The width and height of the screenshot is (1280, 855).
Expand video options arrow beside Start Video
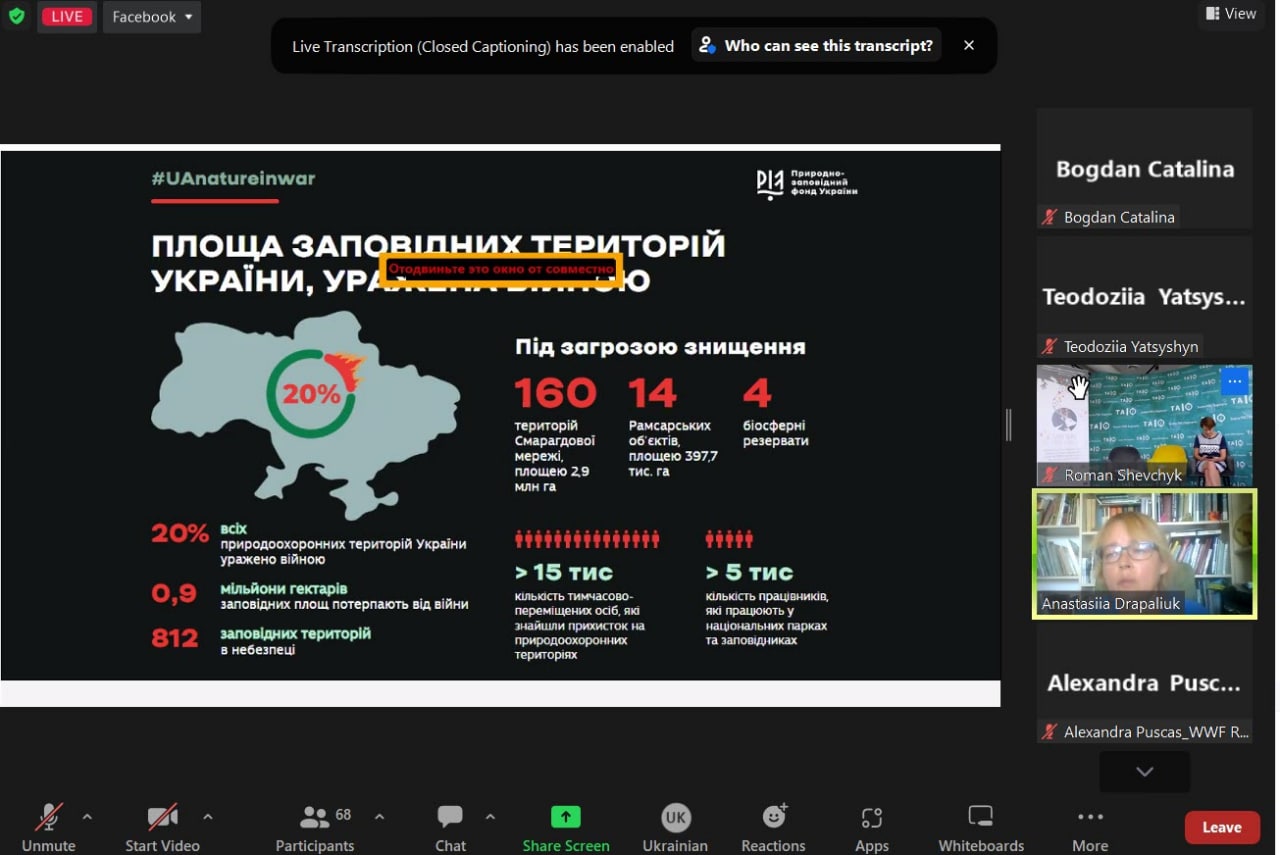point(208,817)
